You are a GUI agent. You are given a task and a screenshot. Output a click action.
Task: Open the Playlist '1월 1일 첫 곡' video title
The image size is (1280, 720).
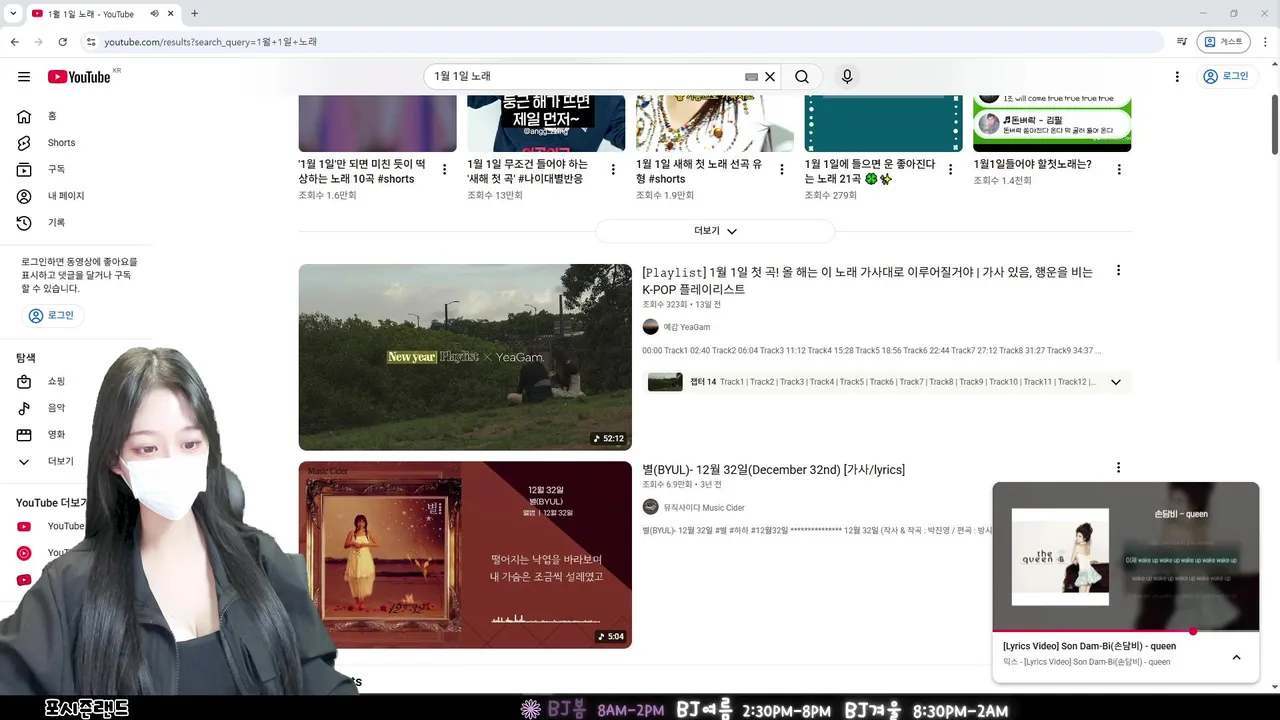867,280
